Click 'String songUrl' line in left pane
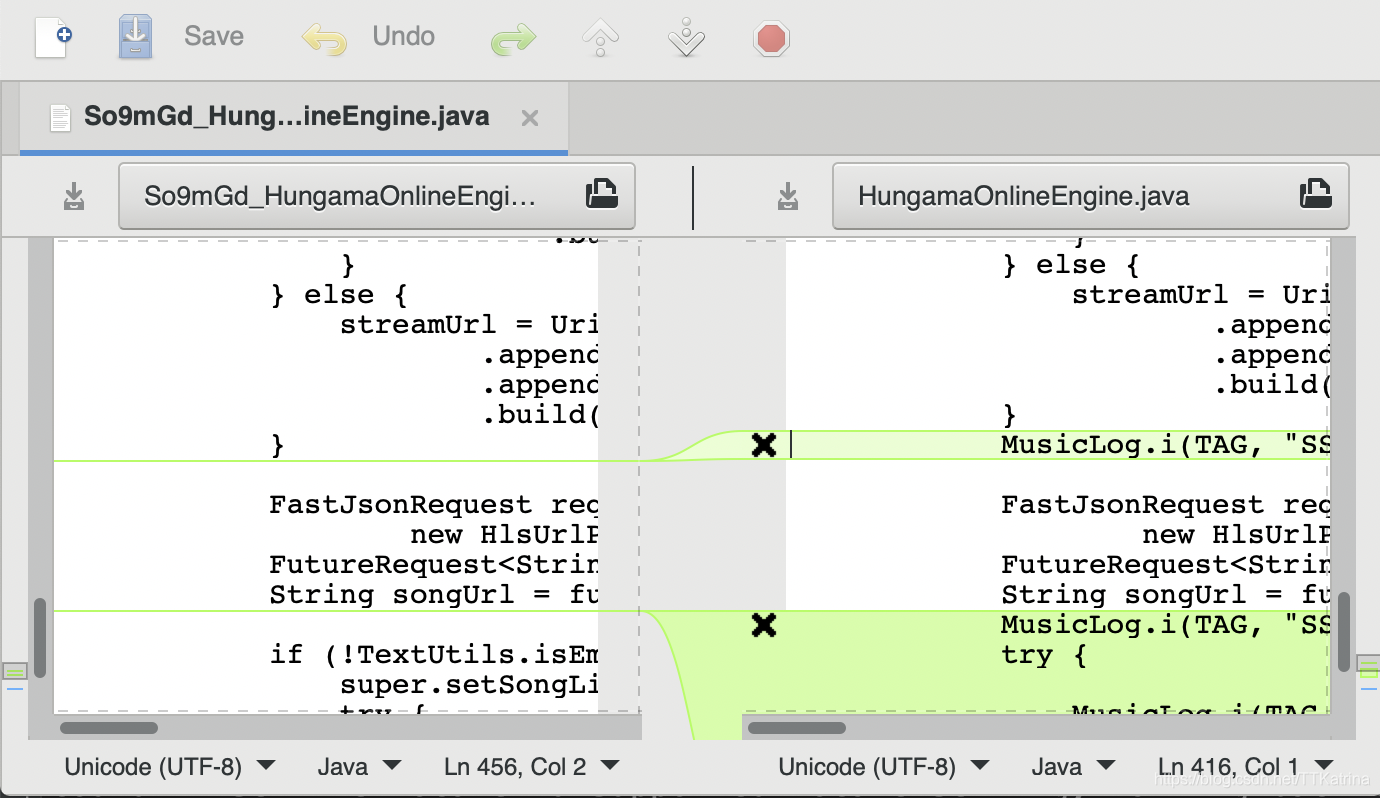 434,595
